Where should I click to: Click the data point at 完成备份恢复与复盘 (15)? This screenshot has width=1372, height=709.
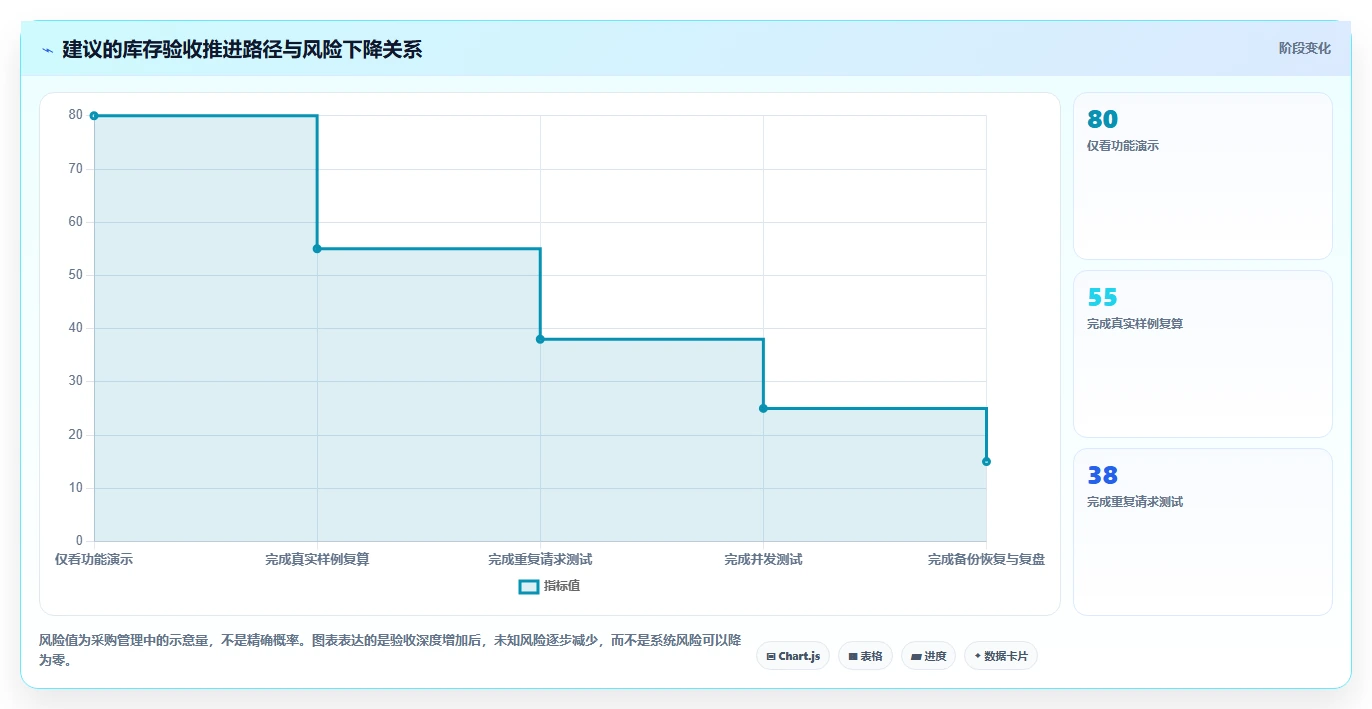tap(986, 461)
